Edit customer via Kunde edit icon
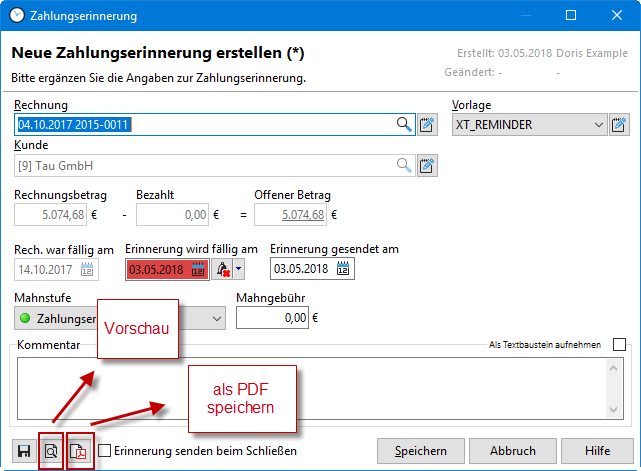 [x=427, y=166]
